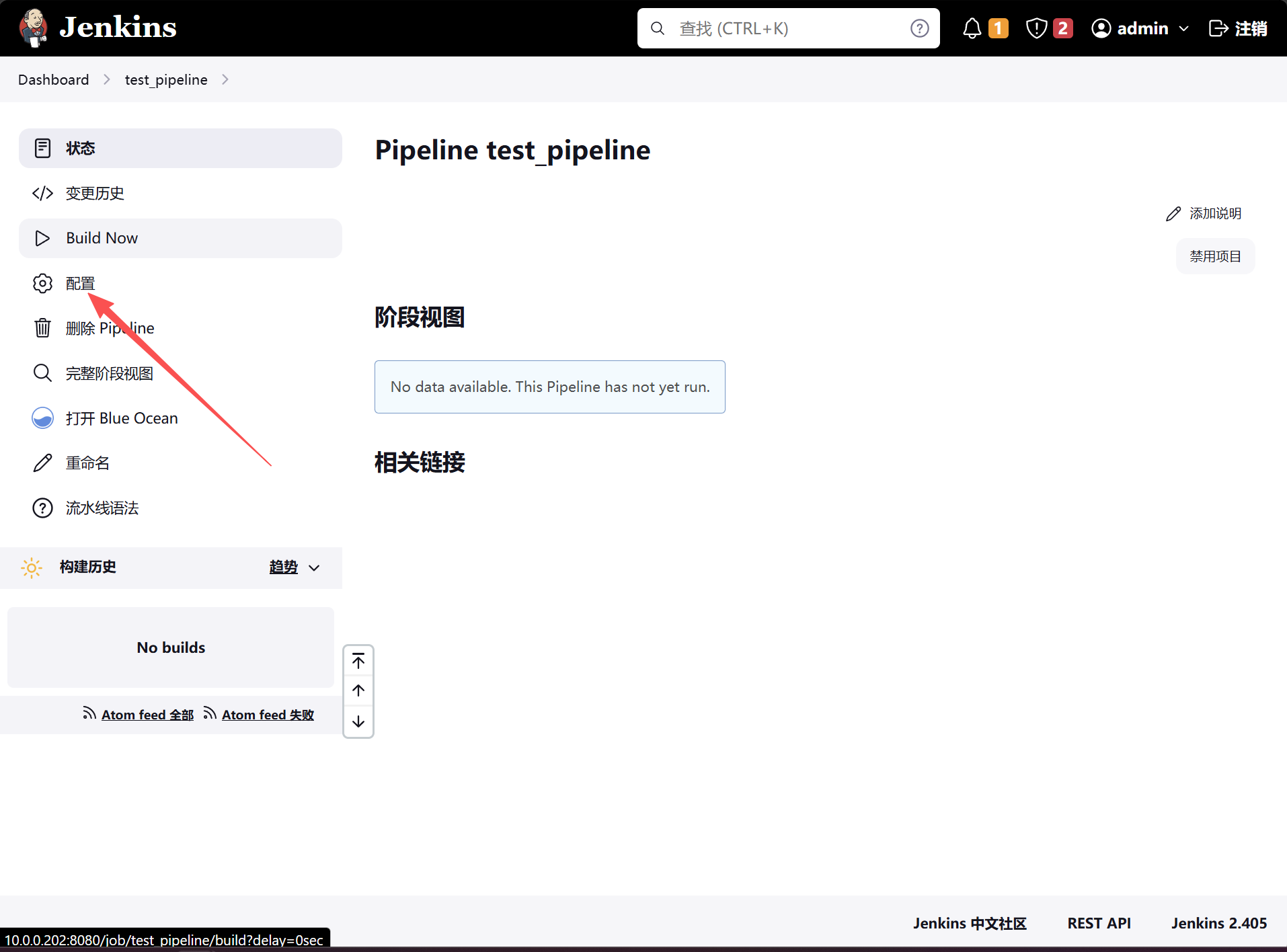Open 变更历史 sidebar item
Screen dimensions: 1287x952
pyautogui.click(x=180, y=193)
